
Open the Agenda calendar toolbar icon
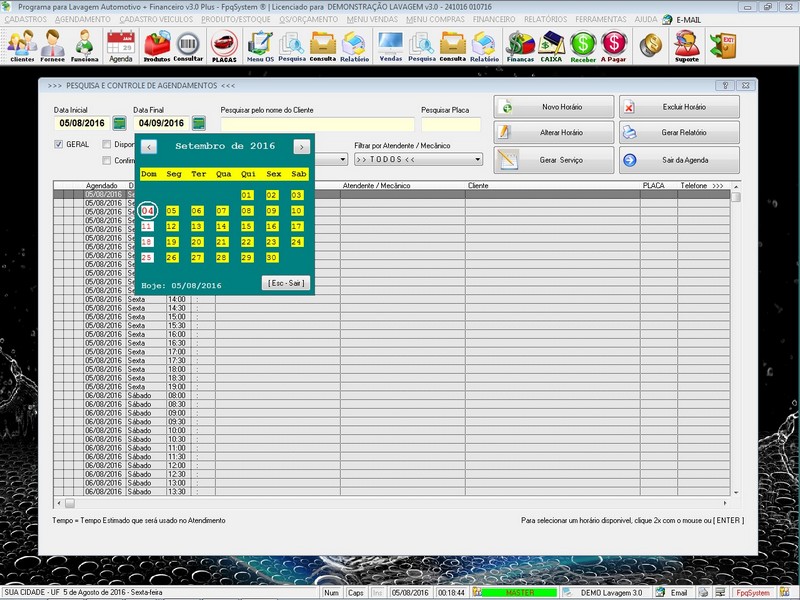pyautogui.click(x=121, y=46)
